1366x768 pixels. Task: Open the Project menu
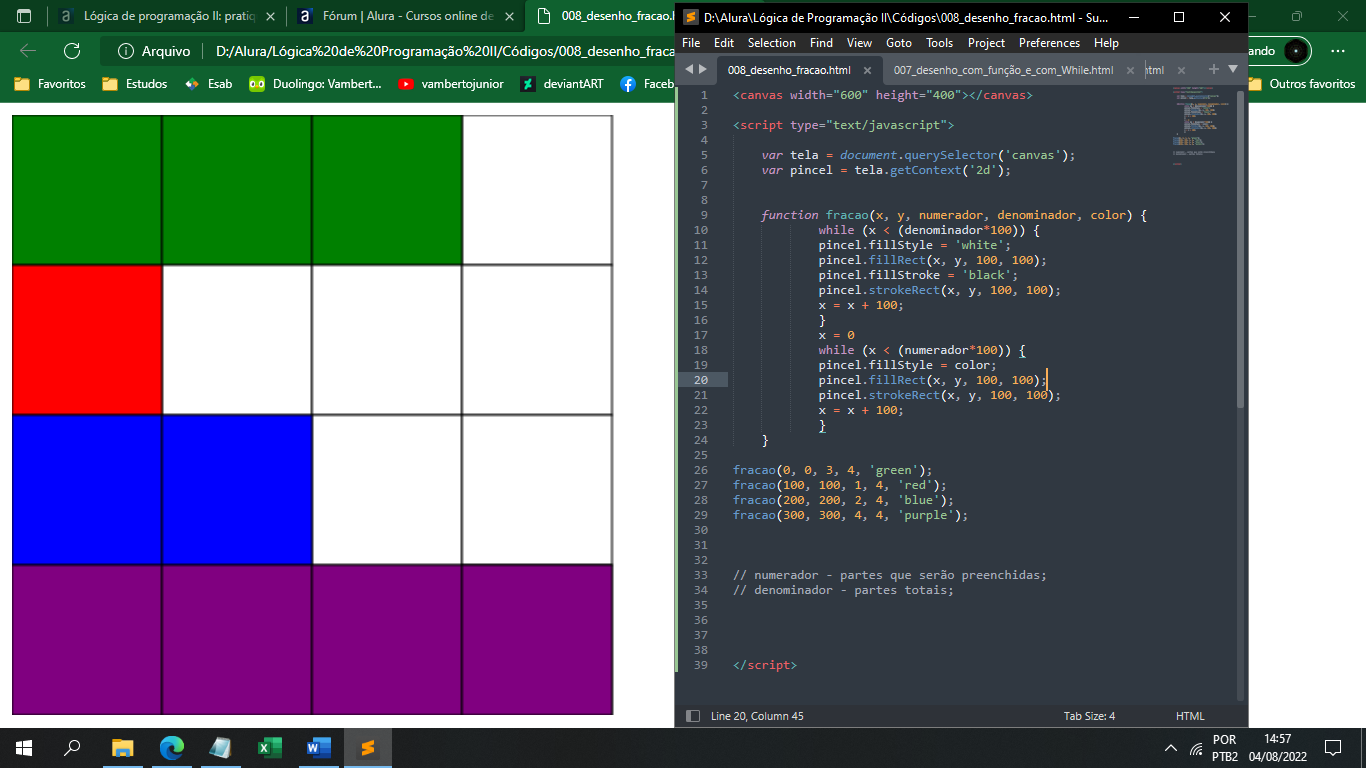pyautogui.click(x=986, y=43)
